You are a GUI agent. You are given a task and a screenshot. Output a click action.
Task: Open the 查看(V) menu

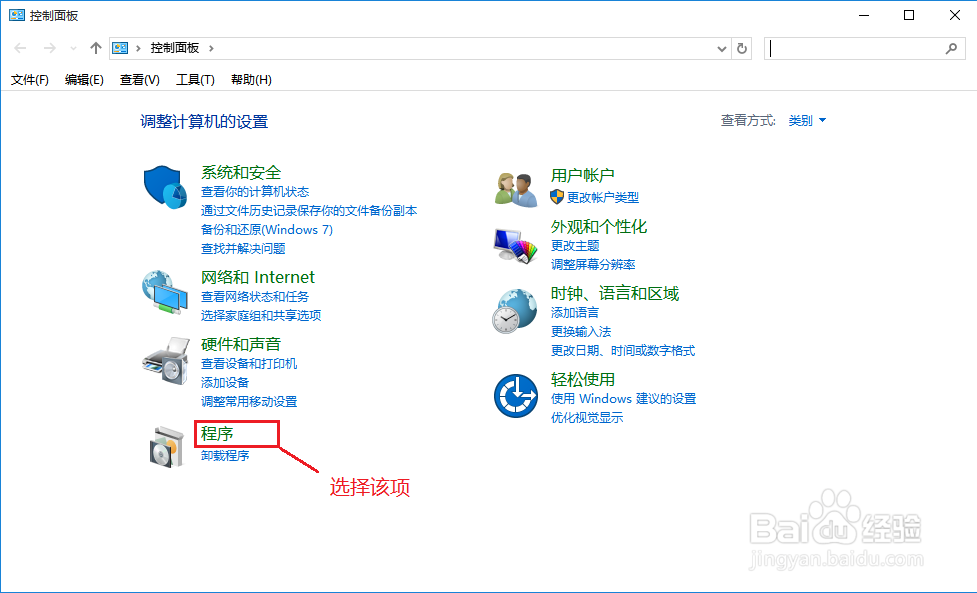click(139, 79)
